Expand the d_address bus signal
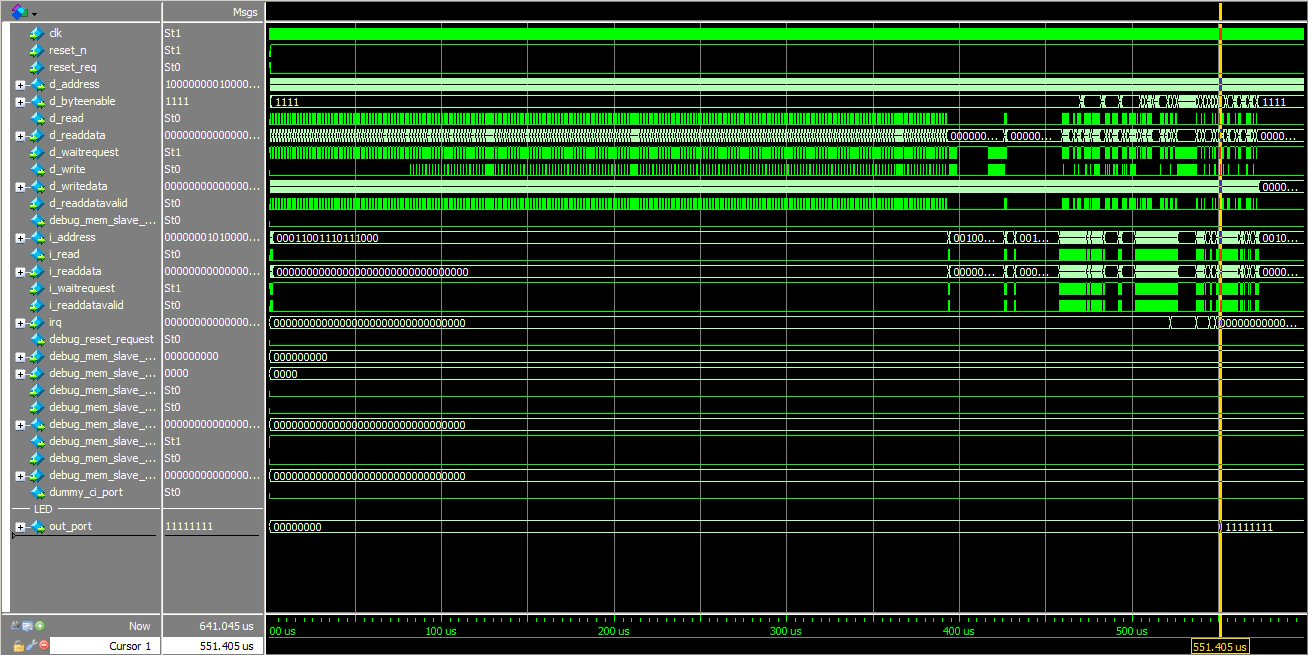The image size is (1308, 655). coord(20,85)
